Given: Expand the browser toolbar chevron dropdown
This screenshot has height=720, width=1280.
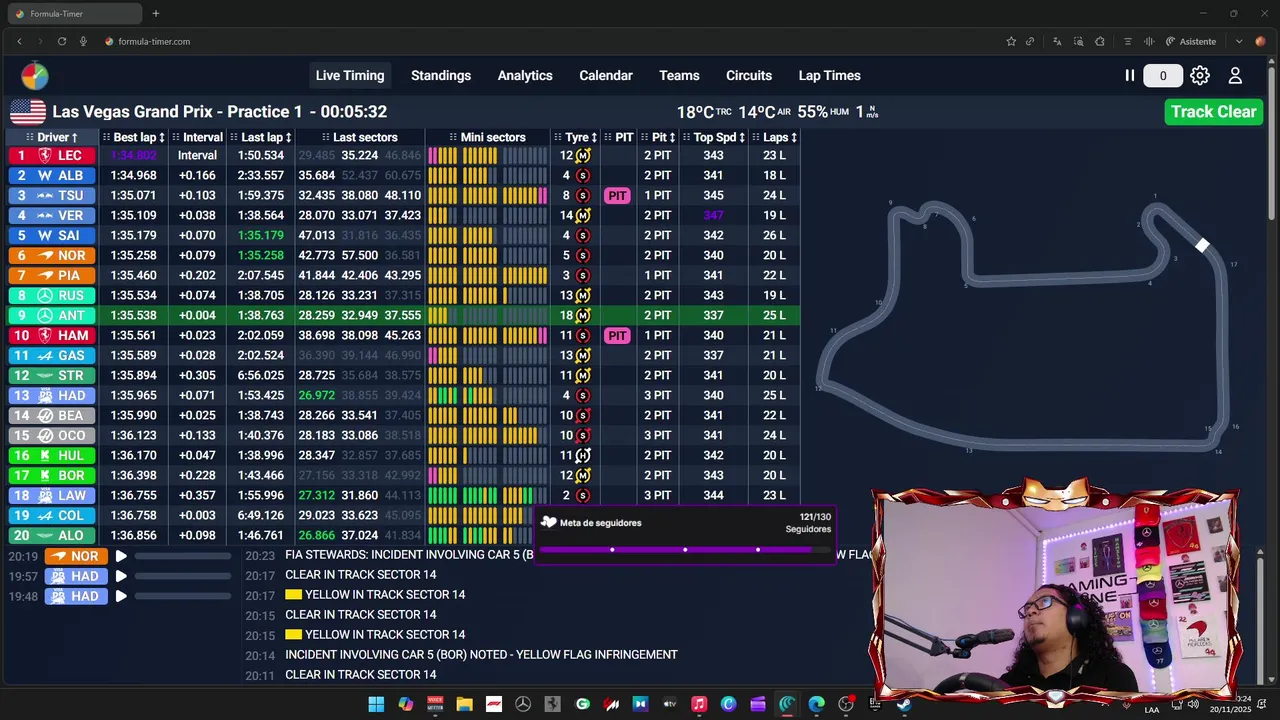Looking at the screenshot, I should coord(1239,41).
